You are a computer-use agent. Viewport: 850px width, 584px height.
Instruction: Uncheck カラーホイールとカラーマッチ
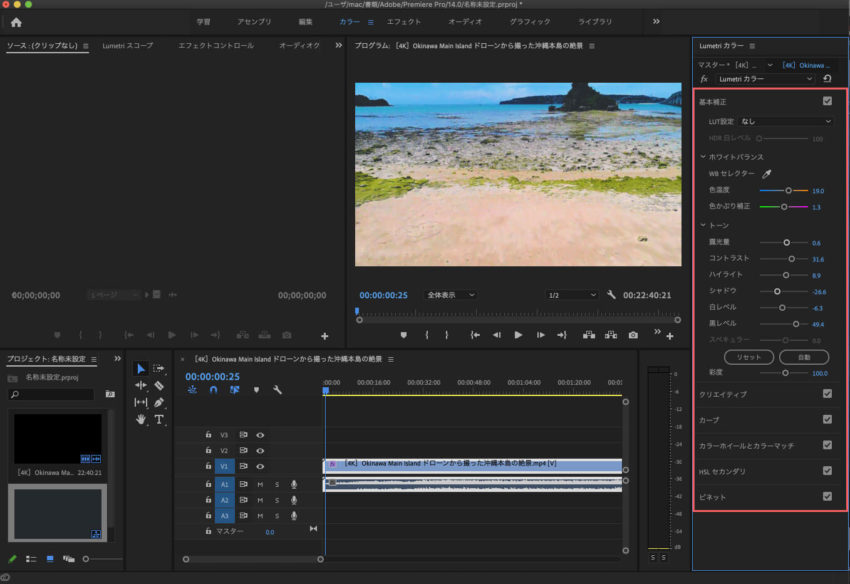[x=827, y=445]
